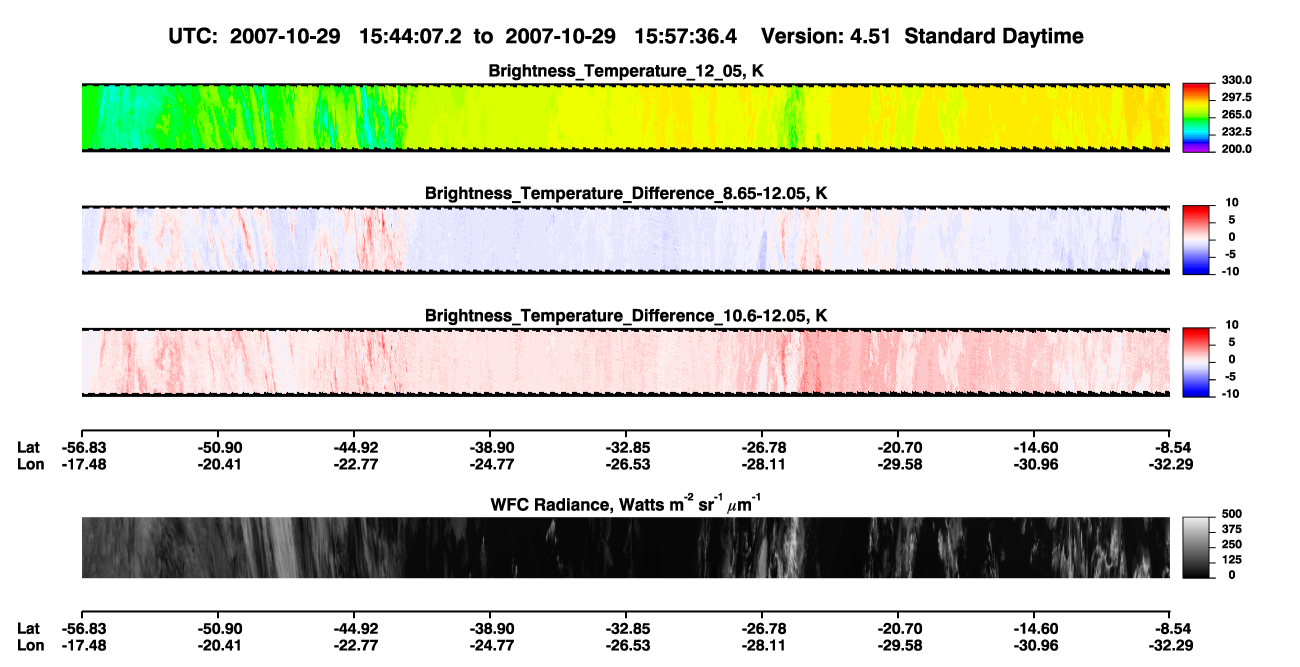Click the 125 label on WFC colorbar
The height and width of the screenshot is (667, 1300).
(x=1231, y=560)
